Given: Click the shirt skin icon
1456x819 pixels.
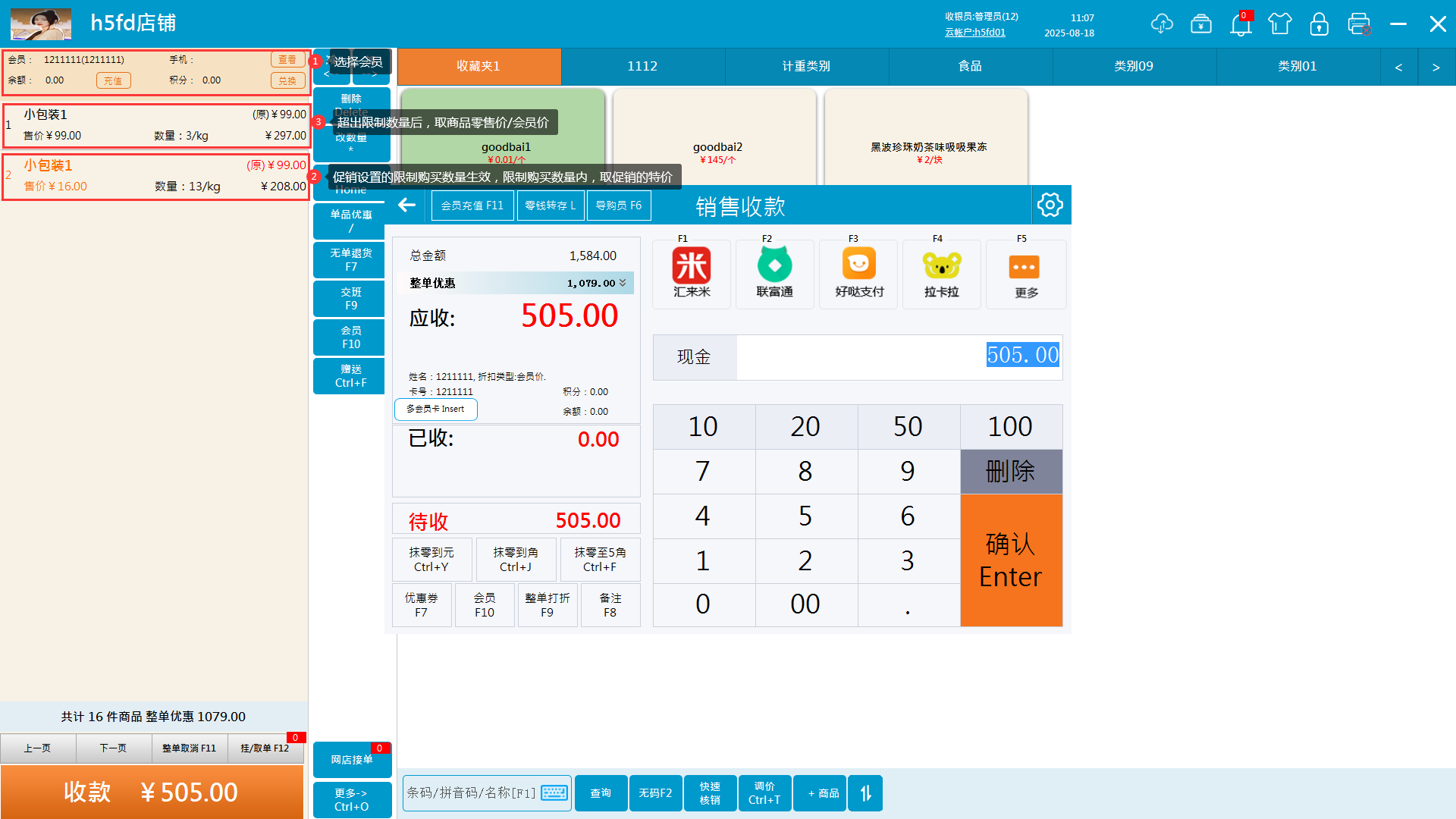Looking at the screenshot, I should 1280,24.
